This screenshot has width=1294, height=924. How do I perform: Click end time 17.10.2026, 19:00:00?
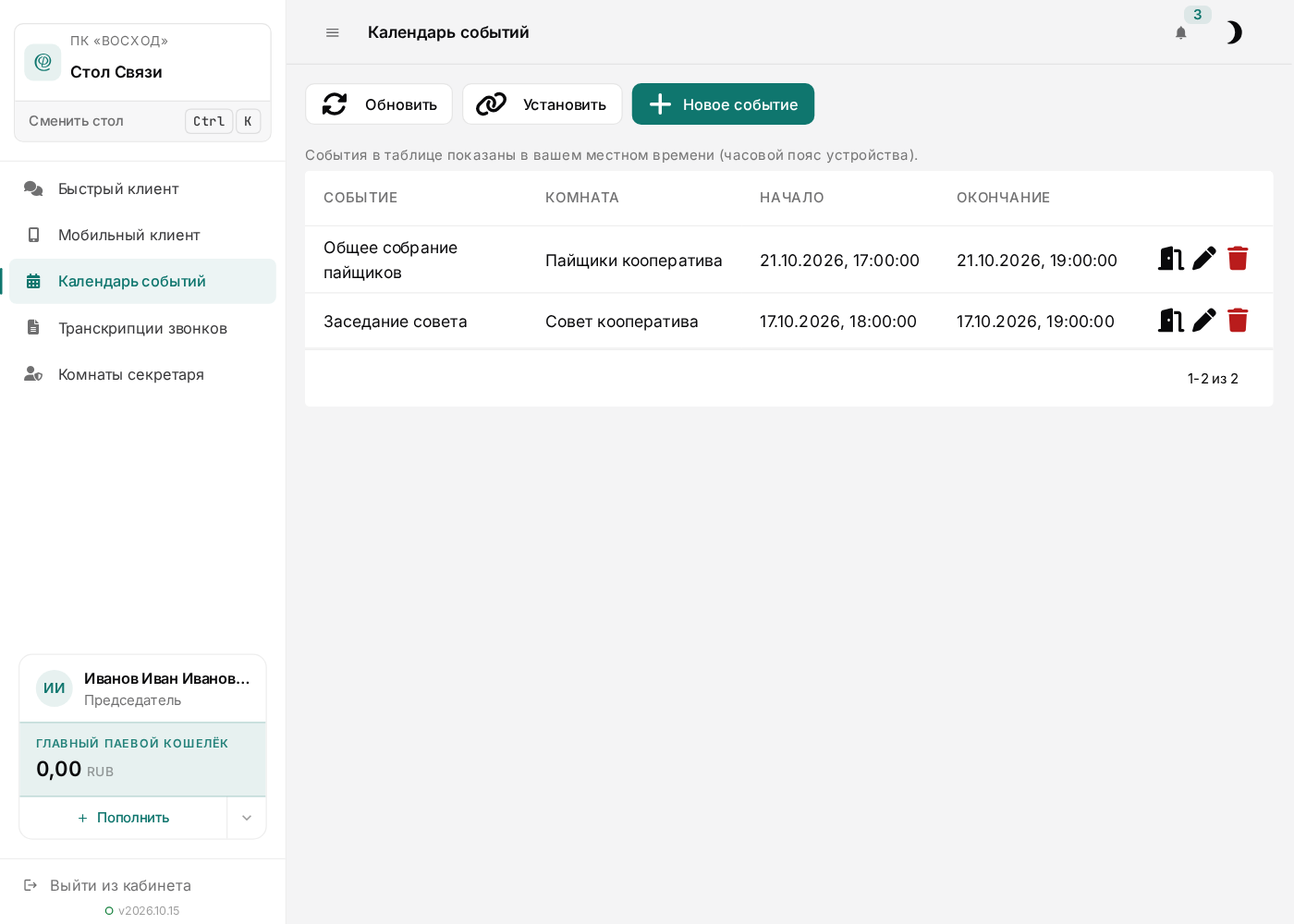pyautogui.click(x=1035, y=322)
